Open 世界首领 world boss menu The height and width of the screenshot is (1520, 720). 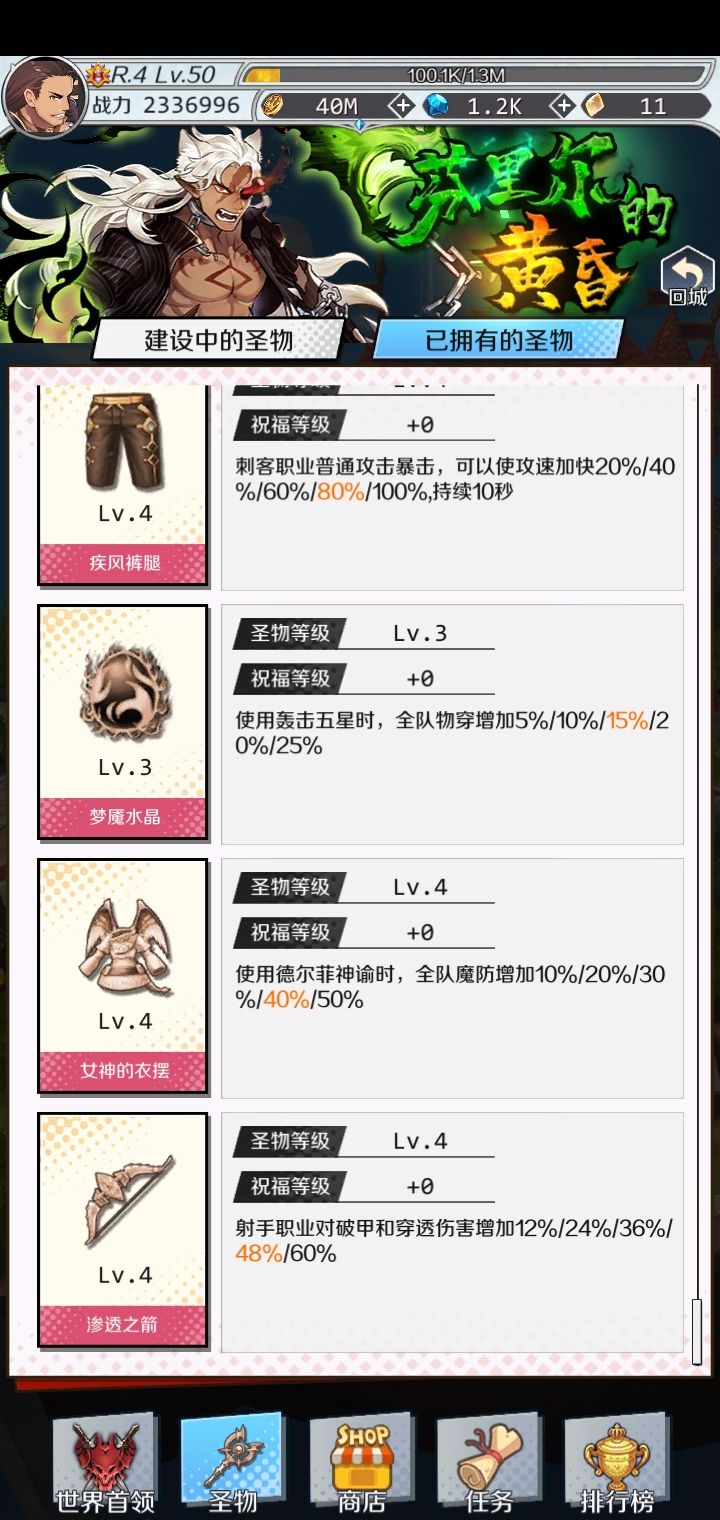pyautogui.click(x=104, y=1464)
